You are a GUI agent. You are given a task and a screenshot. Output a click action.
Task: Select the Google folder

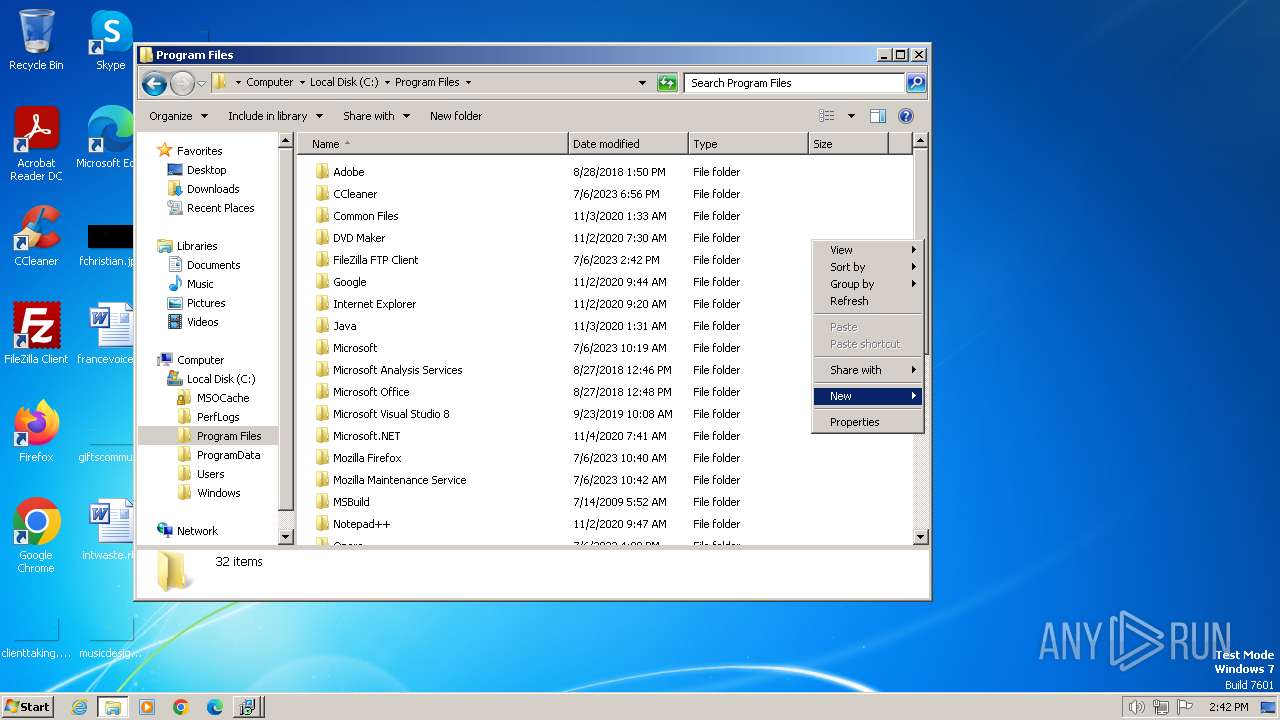click(349, 282)
